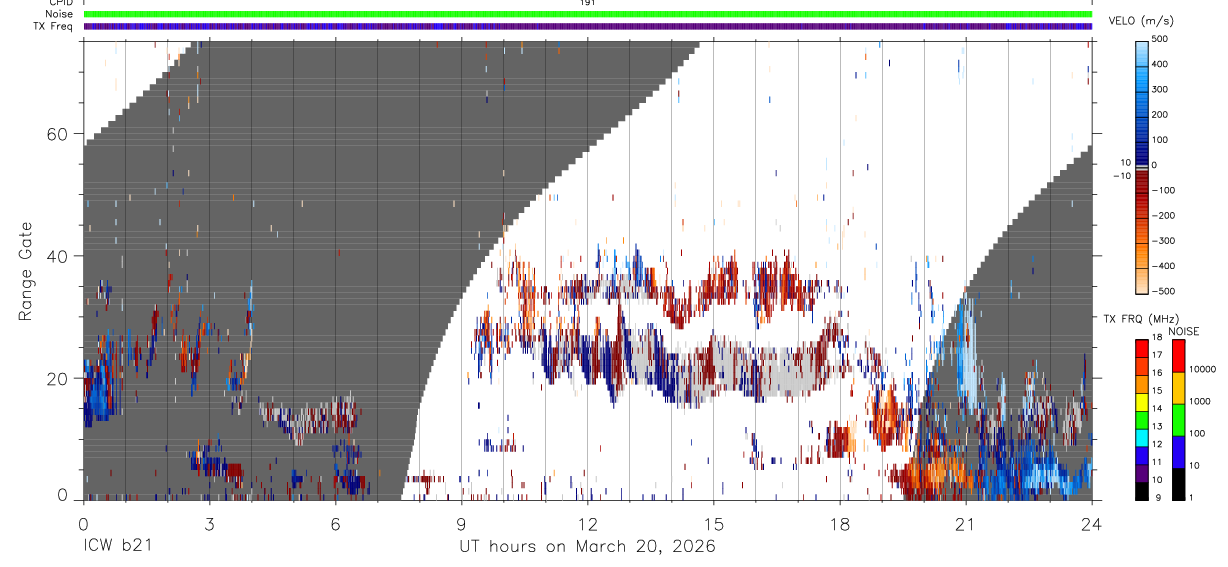Click the noise color scale bar
Screen dimensions: 1228x567
[1178, 420]
